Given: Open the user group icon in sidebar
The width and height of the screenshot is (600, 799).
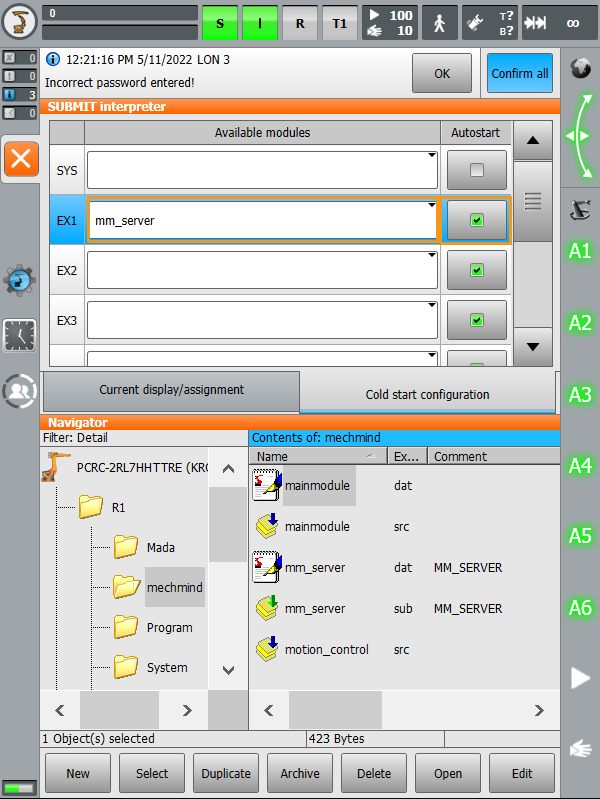Looking at the screenshot, I should [19, 391].
